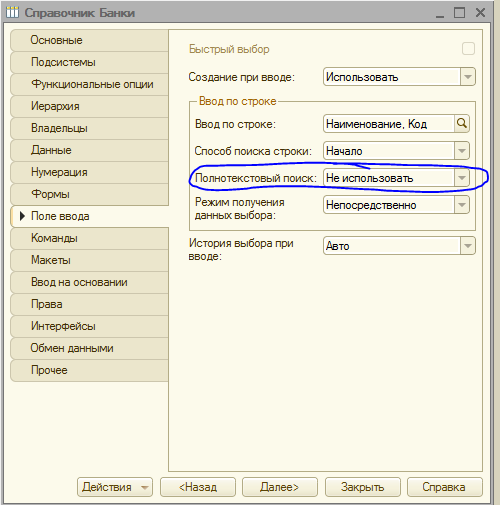The width and height of the screenshot is (500, 505).
Task: Select the Функциональные опции tab
Action: pos(89,84)
